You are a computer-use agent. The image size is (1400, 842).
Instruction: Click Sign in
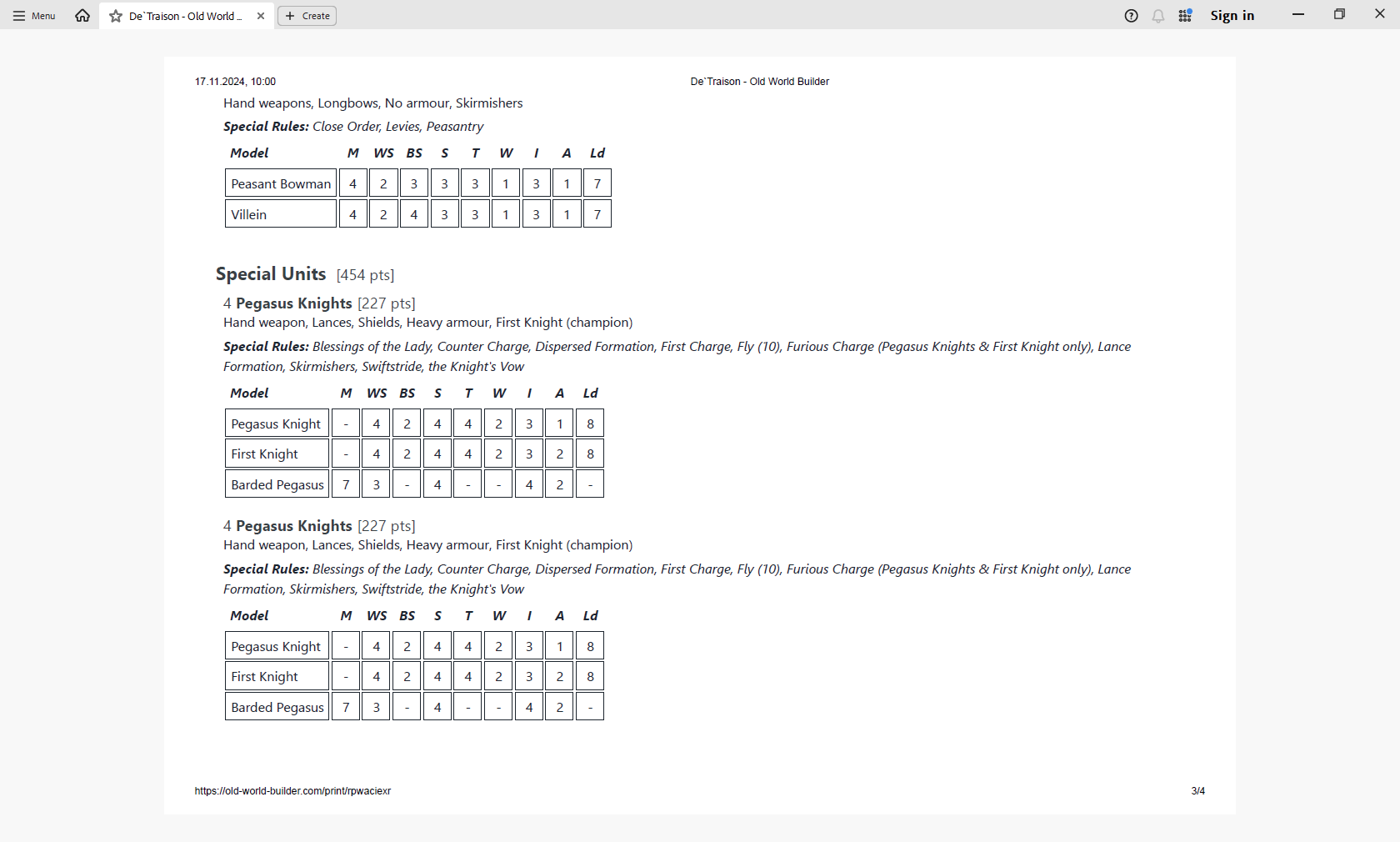(1232, 16)
